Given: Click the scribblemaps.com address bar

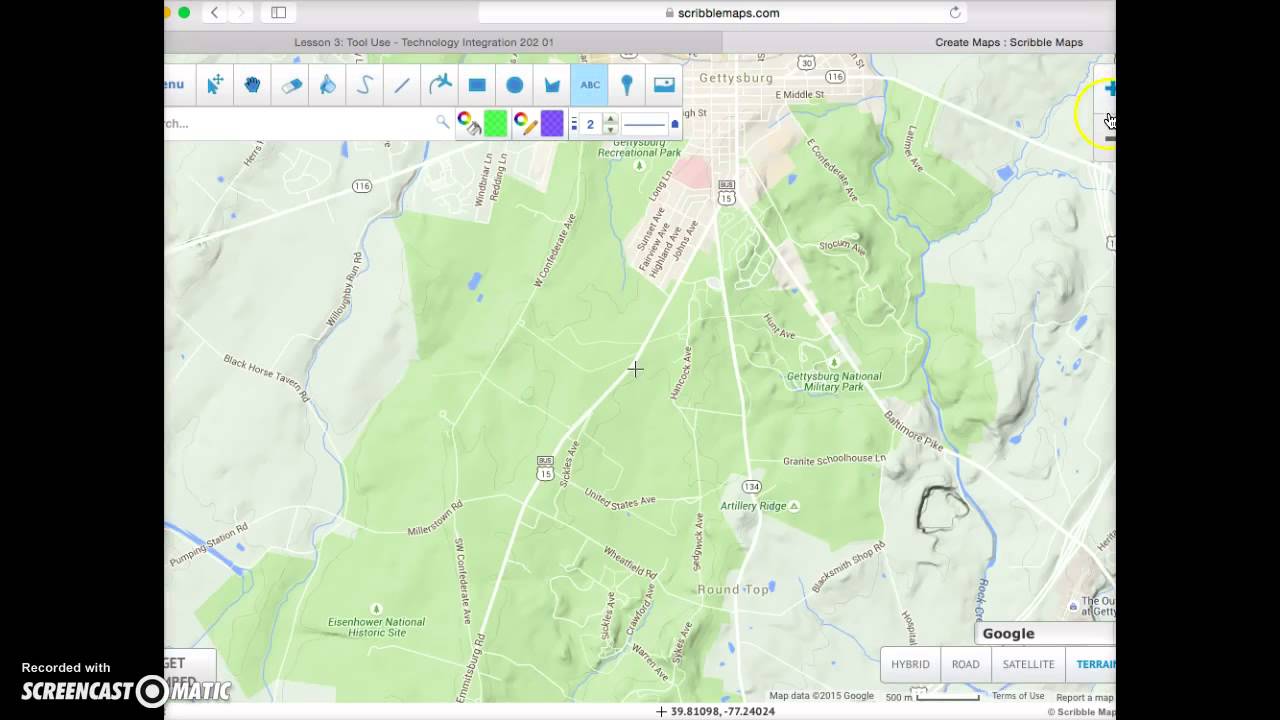Looking at the screenshot, I should click(722, 13).
